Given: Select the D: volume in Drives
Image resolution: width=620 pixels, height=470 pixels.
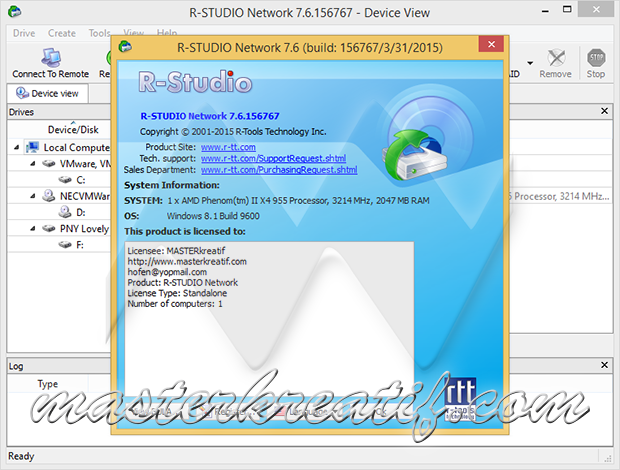Looking at the screenshot, I should pos(81,213).
